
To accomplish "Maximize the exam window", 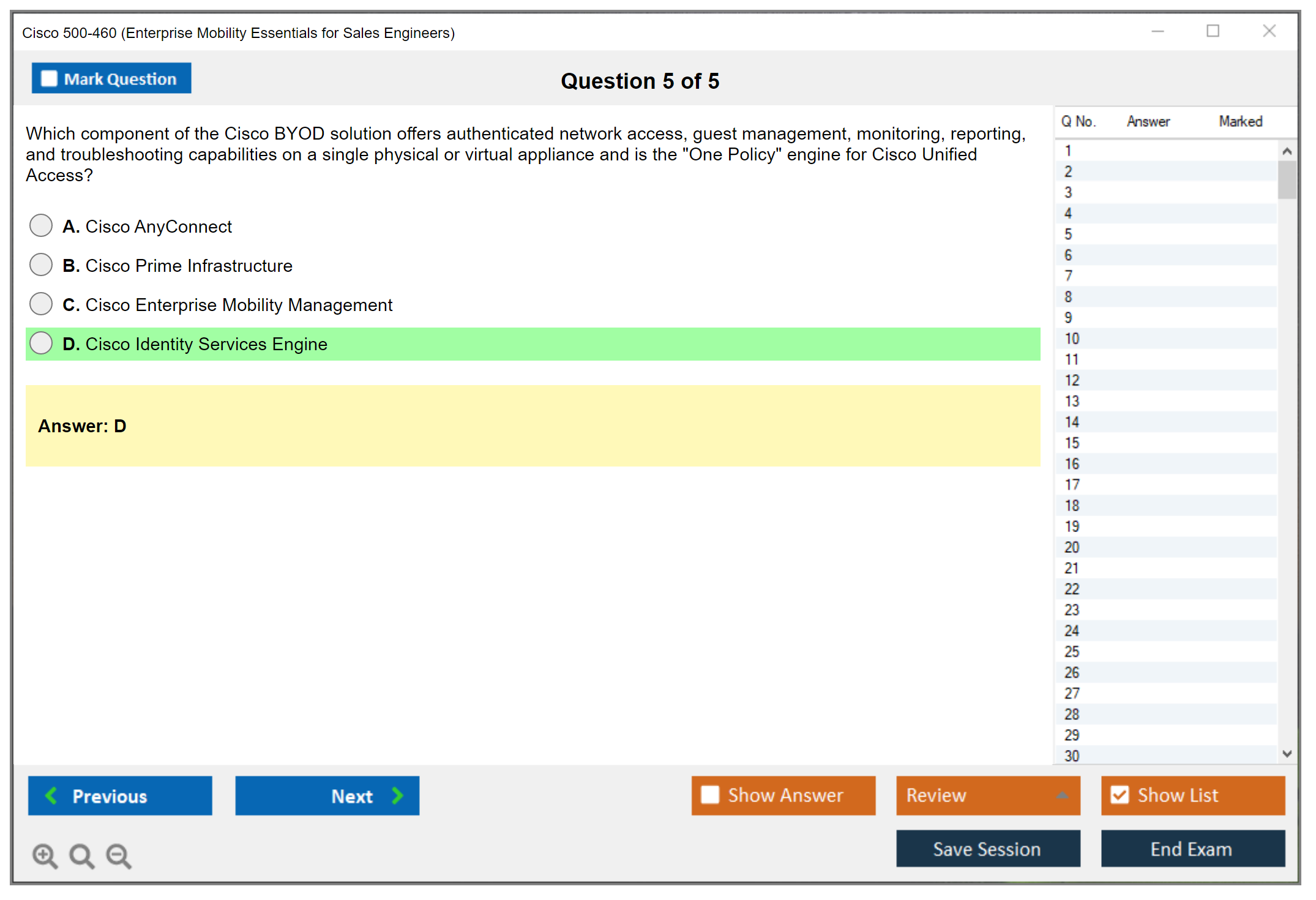I will click(x=1213, y=31).
